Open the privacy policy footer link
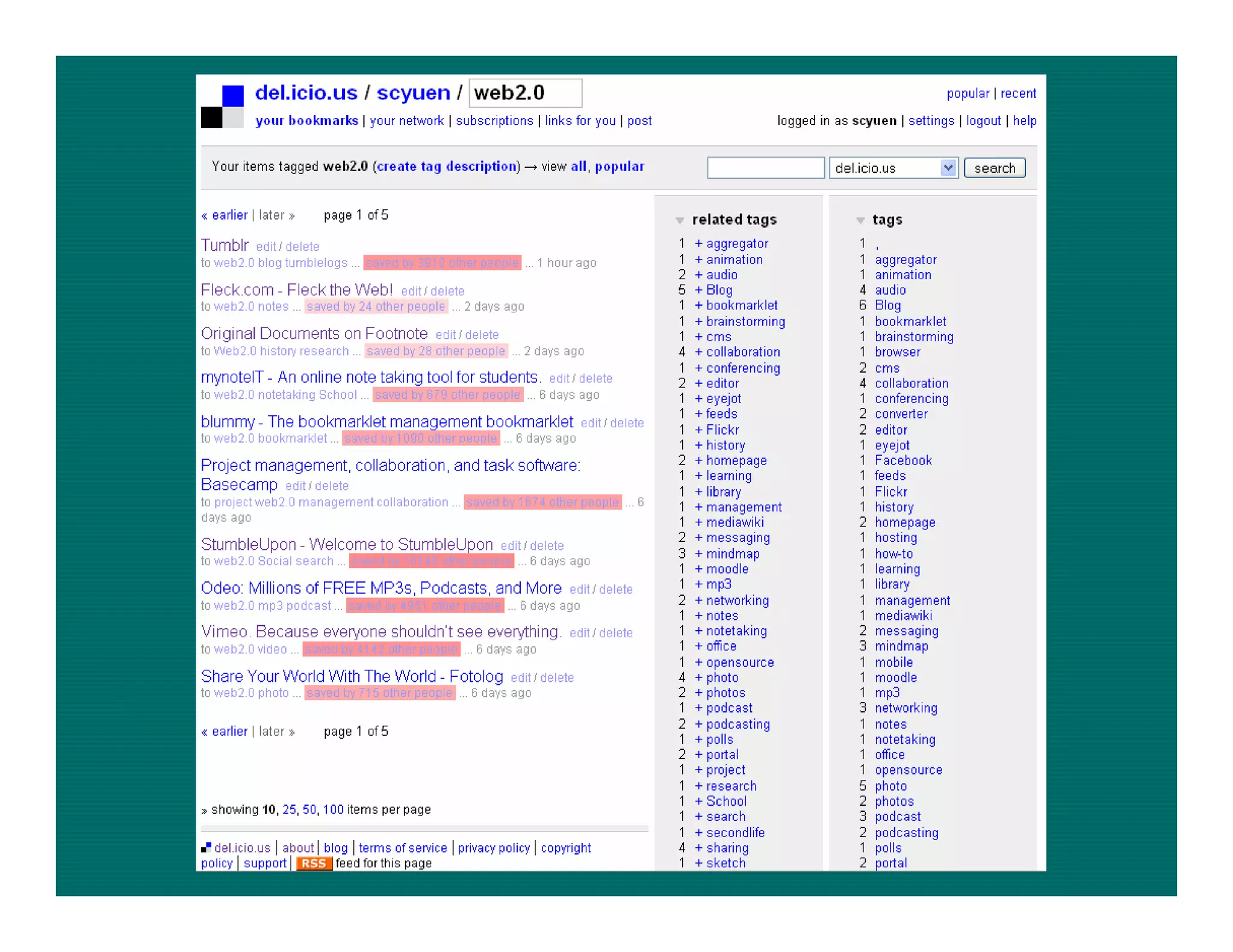The width and height of the screenshot is (1233, 952). pyautogui.click(x=494, y=847)
